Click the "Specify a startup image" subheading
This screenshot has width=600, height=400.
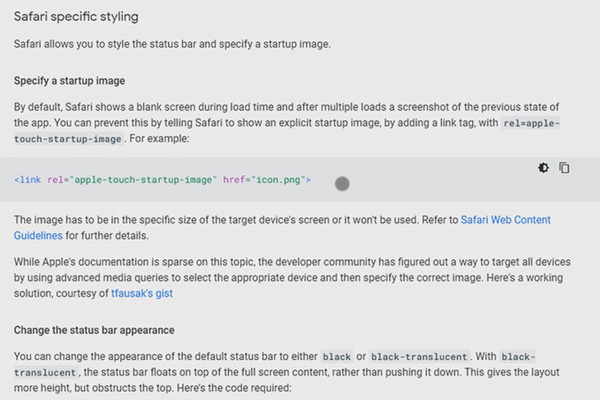point(69,81)
